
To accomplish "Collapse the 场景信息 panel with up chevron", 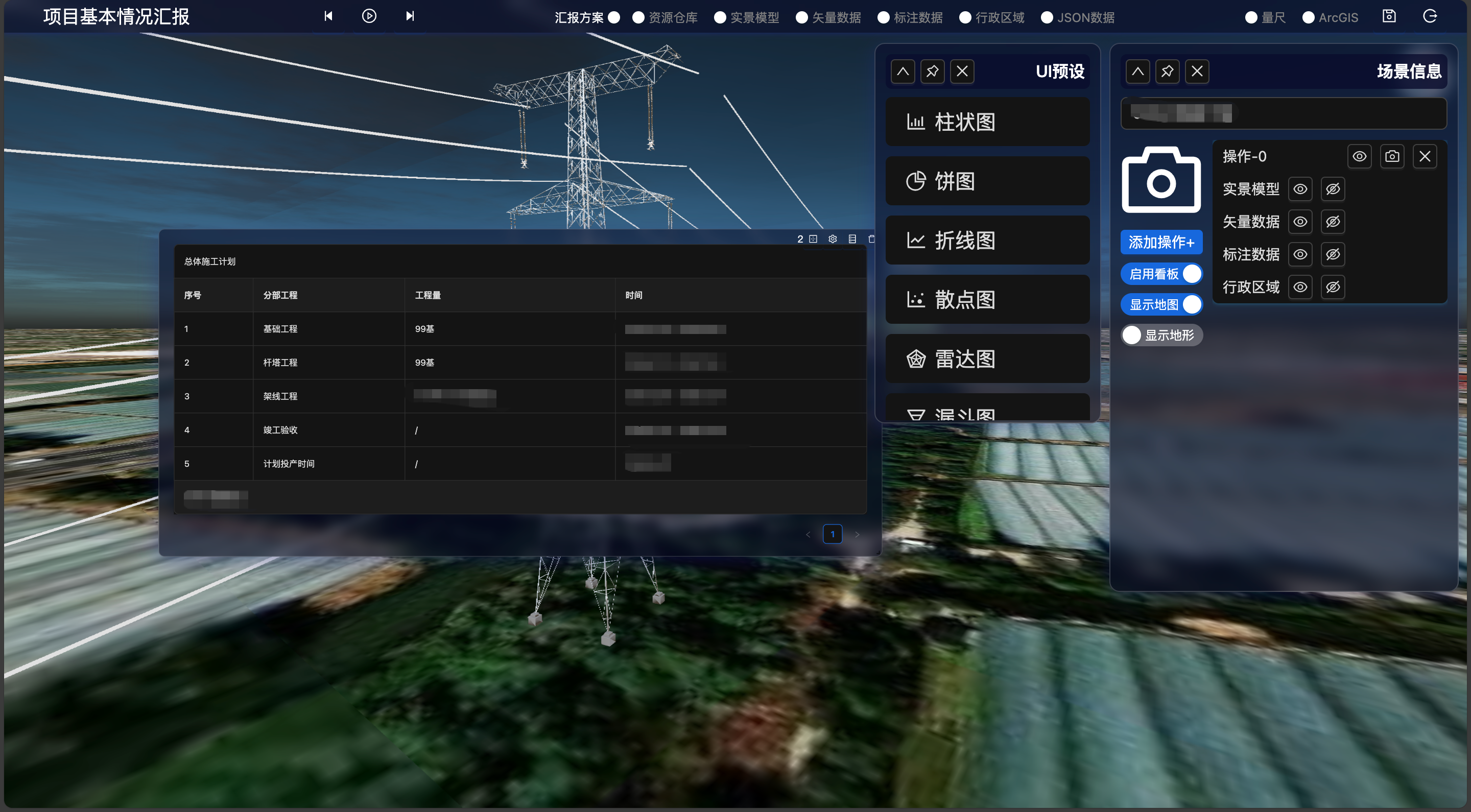I will [x=1137, y=71].
